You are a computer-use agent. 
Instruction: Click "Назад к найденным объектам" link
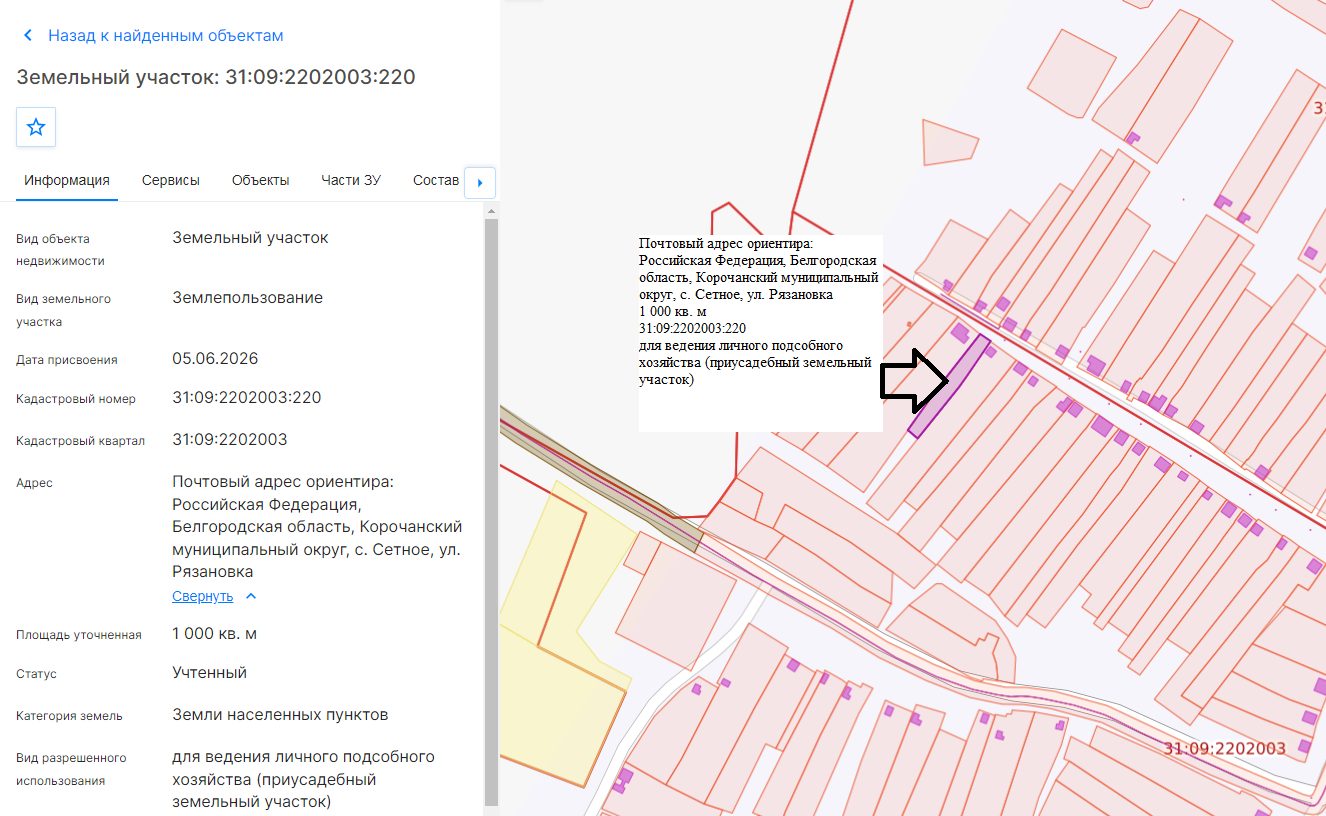pyautogui.click(x=166, y=35)
